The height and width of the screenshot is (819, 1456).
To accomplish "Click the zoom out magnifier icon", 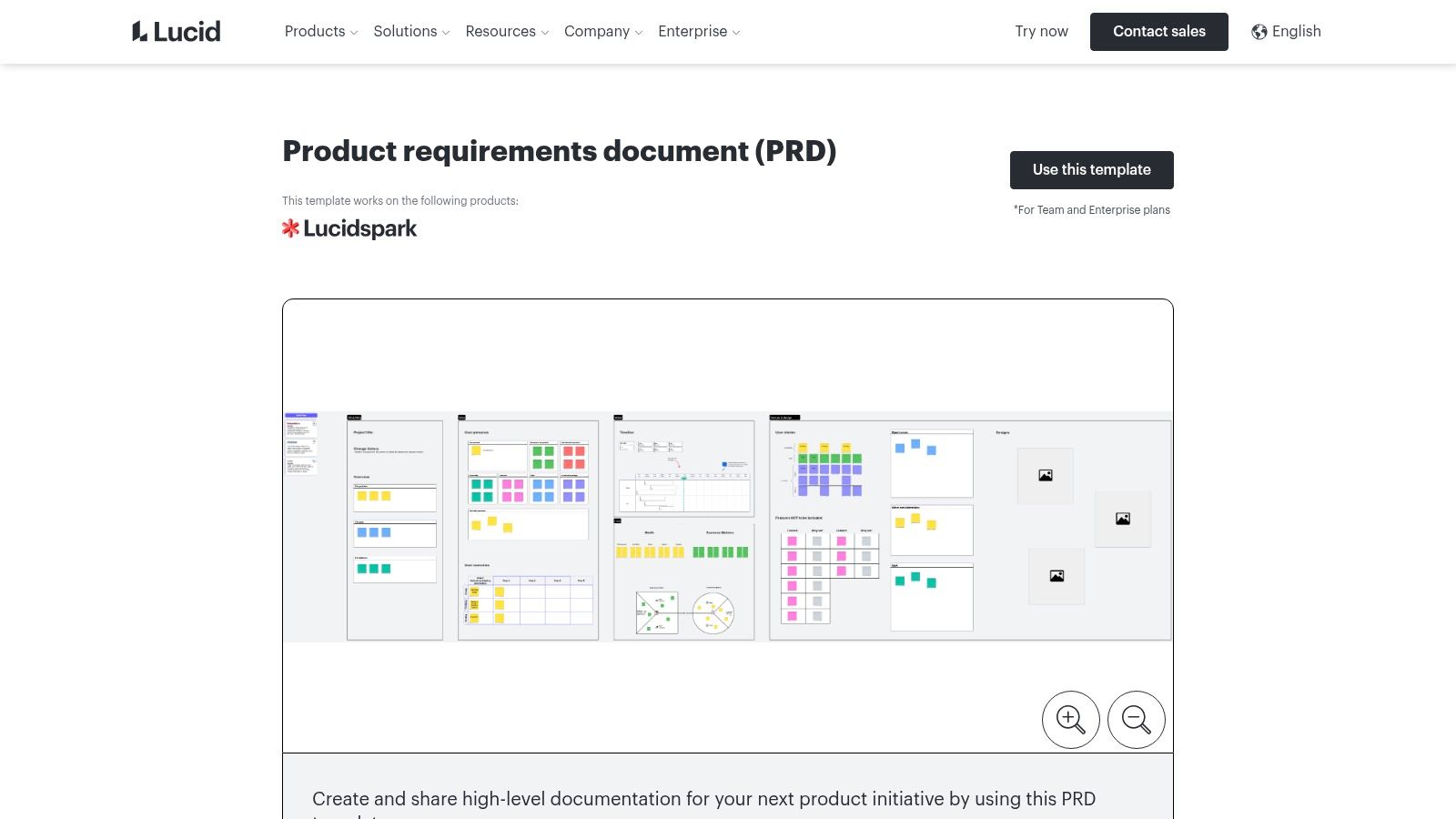I will pos(1136,720).
